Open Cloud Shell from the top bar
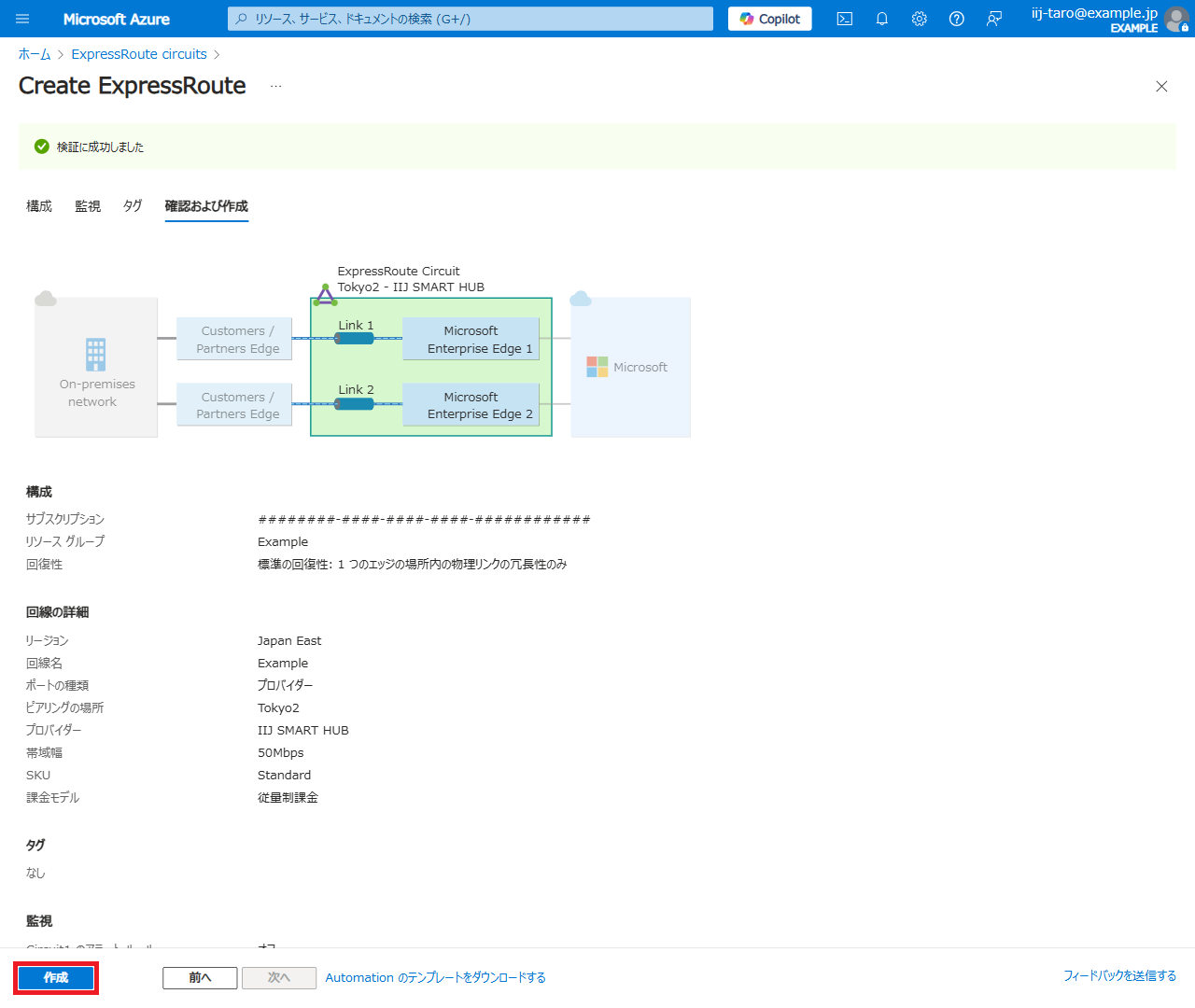 [x=845, y=19]
